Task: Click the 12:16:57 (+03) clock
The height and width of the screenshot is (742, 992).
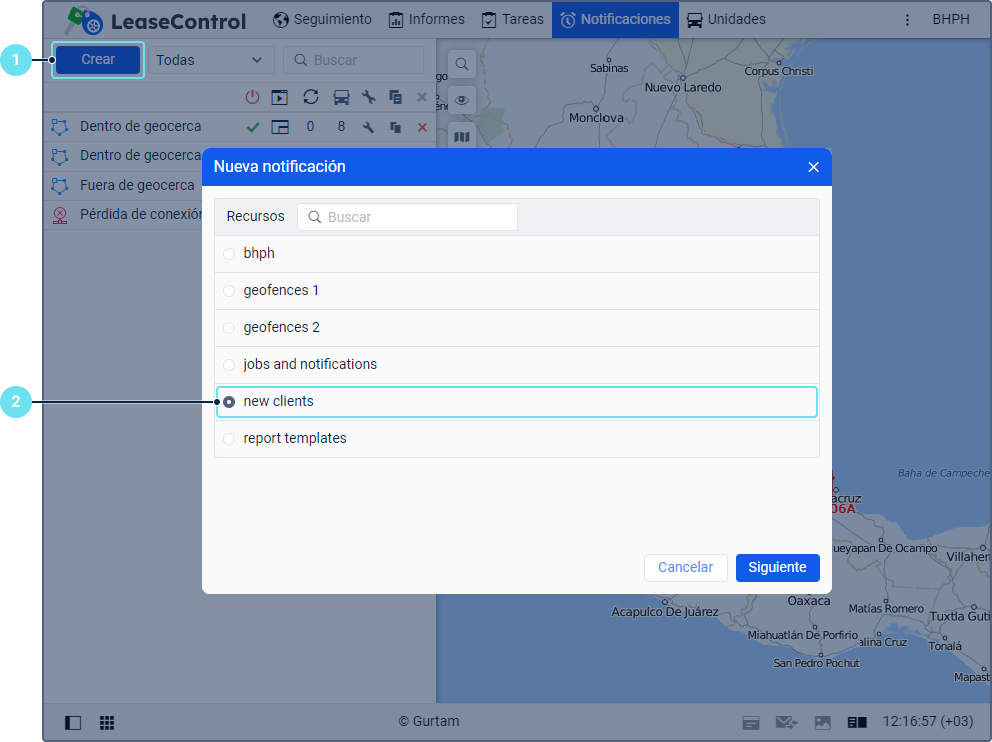Action: click(x=927, y=721)
